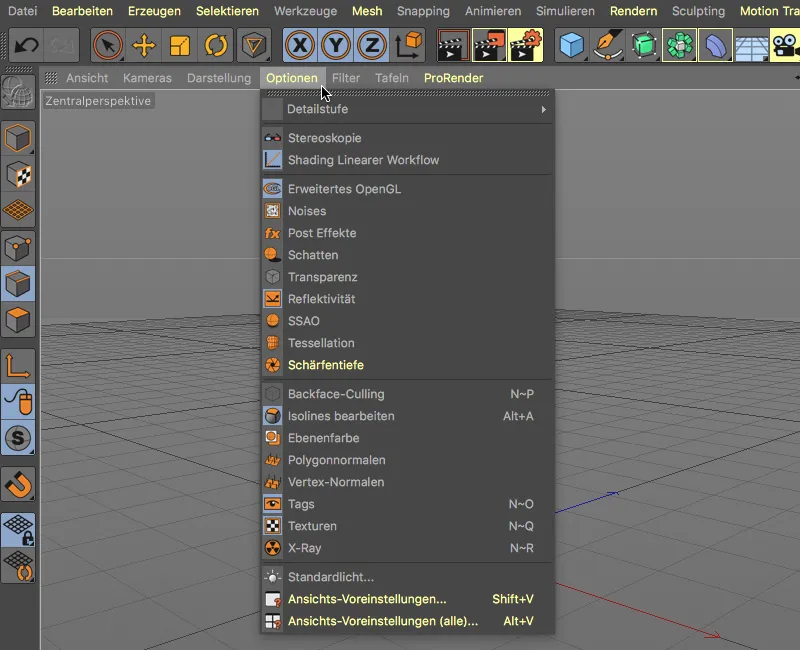Image resolution: width=800 pixels, height=650 pixels.
Task: Open the Optionen viewport menu
Action: (291, 78)
